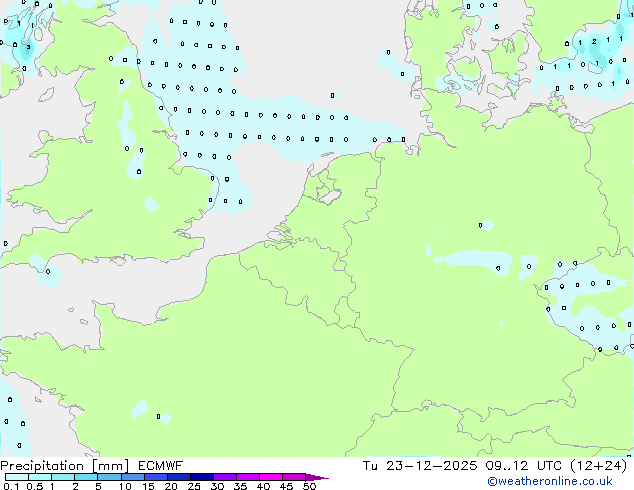Click the lightest 0.1–0.5 mm legend swatch
Screen dimensions: 634x490
click(17, 477)
